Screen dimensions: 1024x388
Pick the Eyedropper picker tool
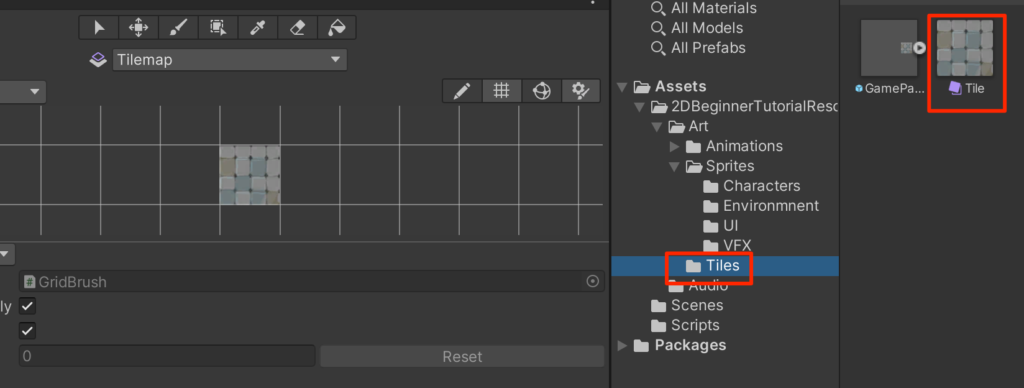(257, 27)
